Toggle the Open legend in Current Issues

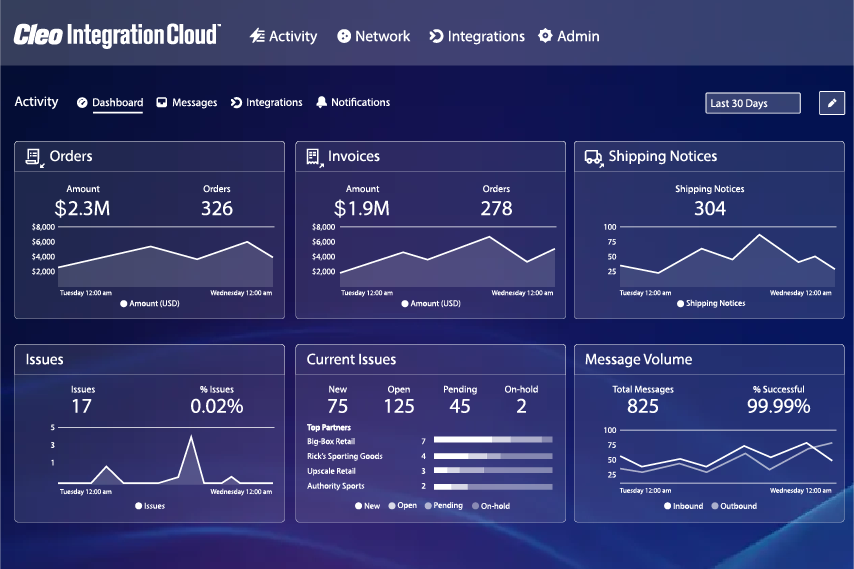coord(402,506)
